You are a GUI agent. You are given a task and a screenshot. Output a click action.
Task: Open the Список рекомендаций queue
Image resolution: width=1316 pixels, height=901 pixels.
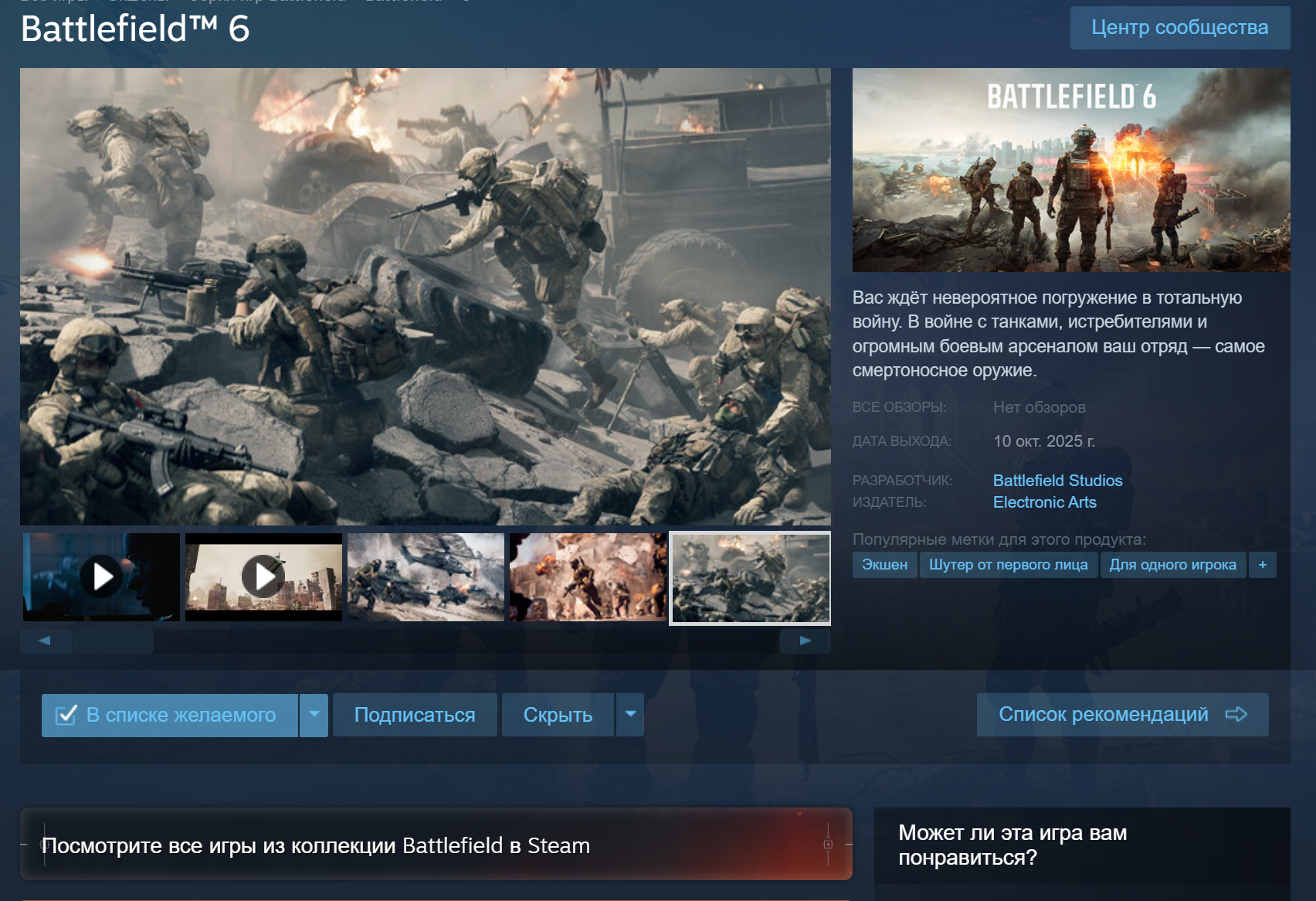click(x=1122, y=715)
